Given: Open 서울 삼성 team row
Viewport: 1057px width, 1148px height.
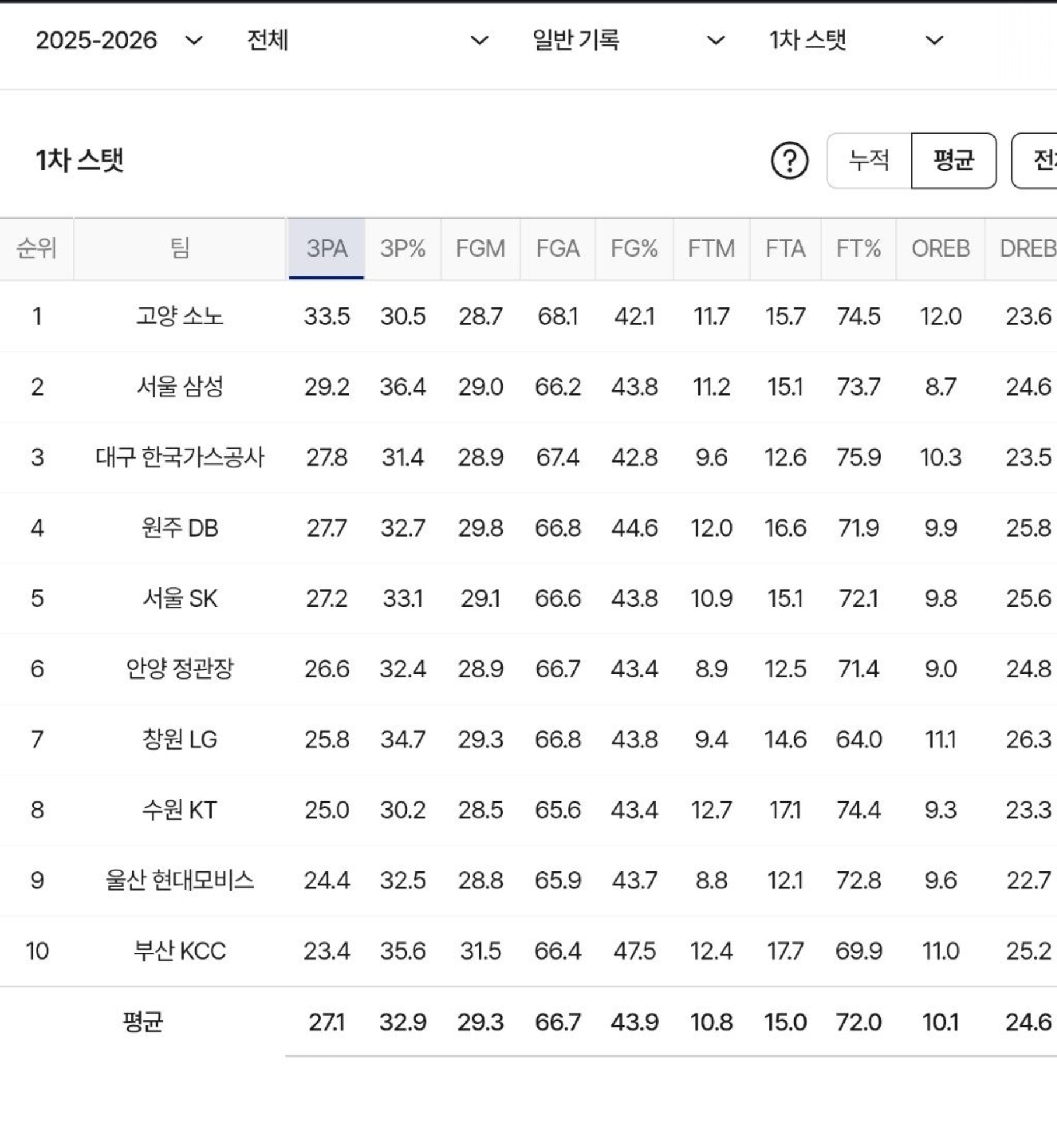Looking at the screenshot, I should pos(528,387).
